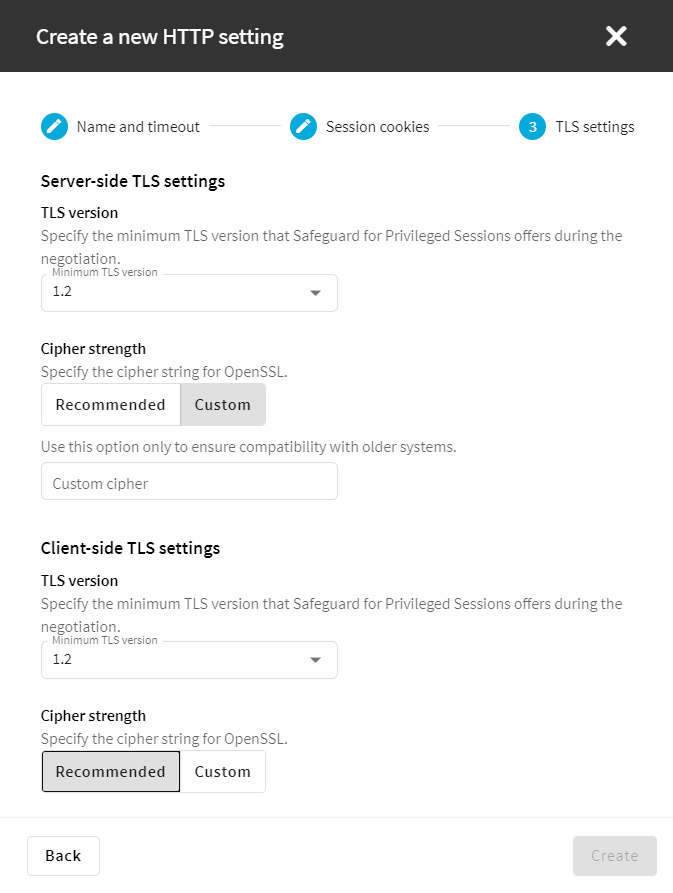Choose Recommended for server-side cipher strength
This screenshot has height=893, width=673.
[x=110, y=405]
